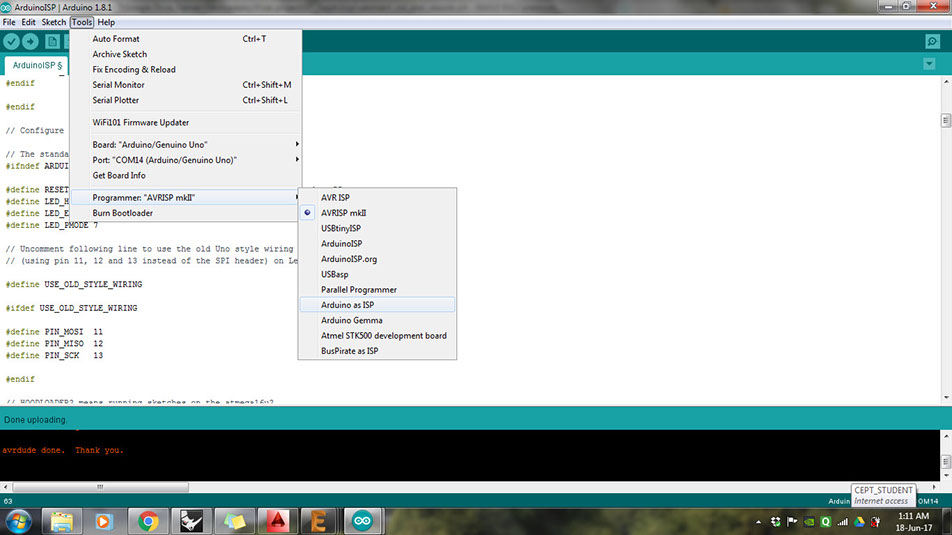Viewport: 952px width, 535px height.
Task: Select Archive Sketch menu entry
Action: pyautogui.click(x=186, y=54)
